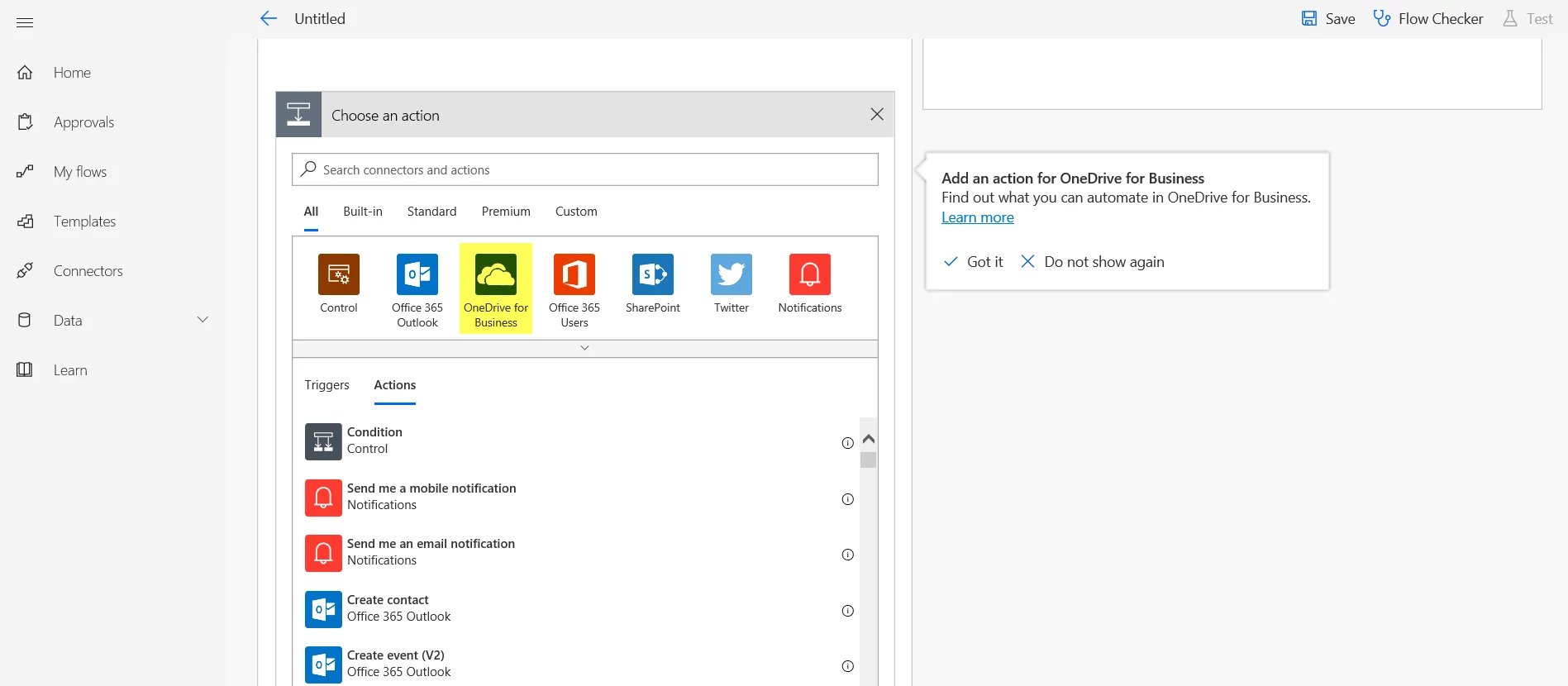Select the Control connector icon

click(x=339, y=274)
